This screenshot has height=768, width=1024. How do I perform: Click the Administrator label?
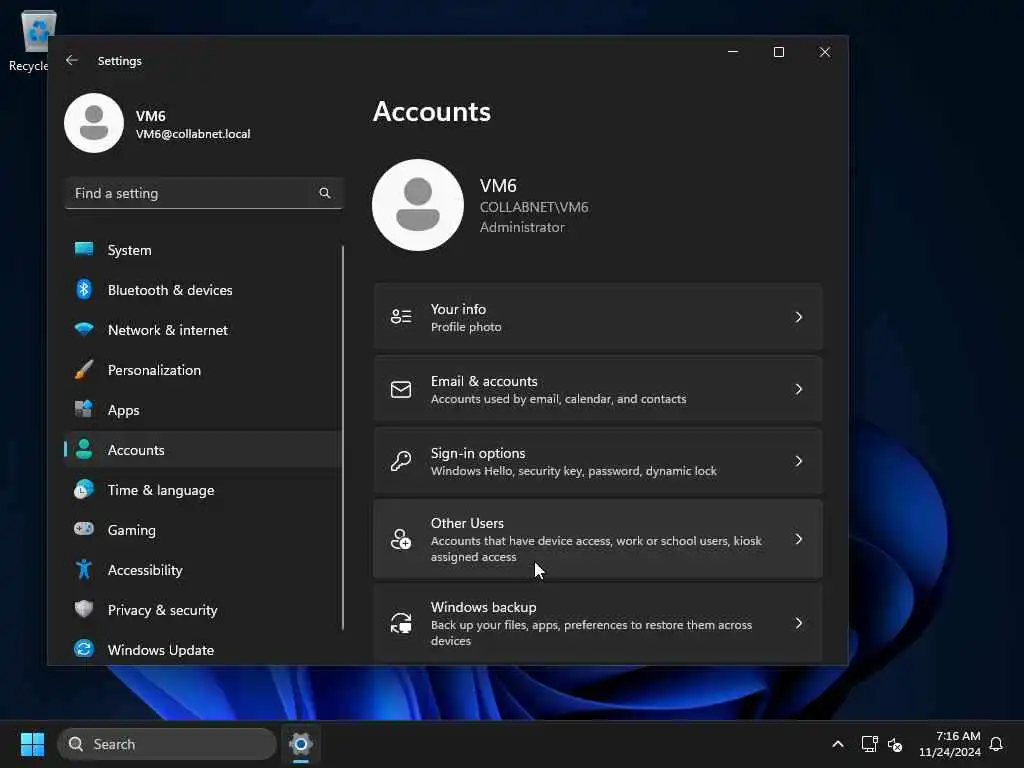click(x=522, y=227)
